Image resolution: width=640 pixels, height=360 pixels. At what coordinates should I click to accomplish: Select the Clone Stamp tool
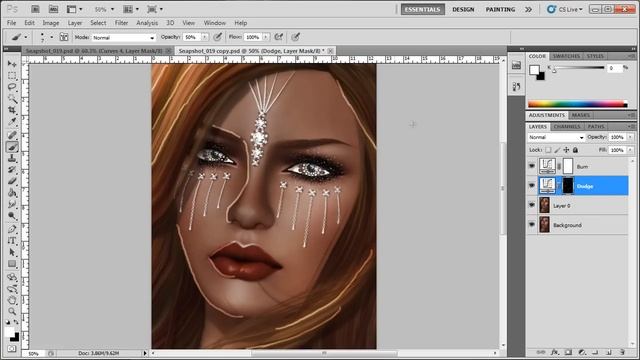pos(12,158)
